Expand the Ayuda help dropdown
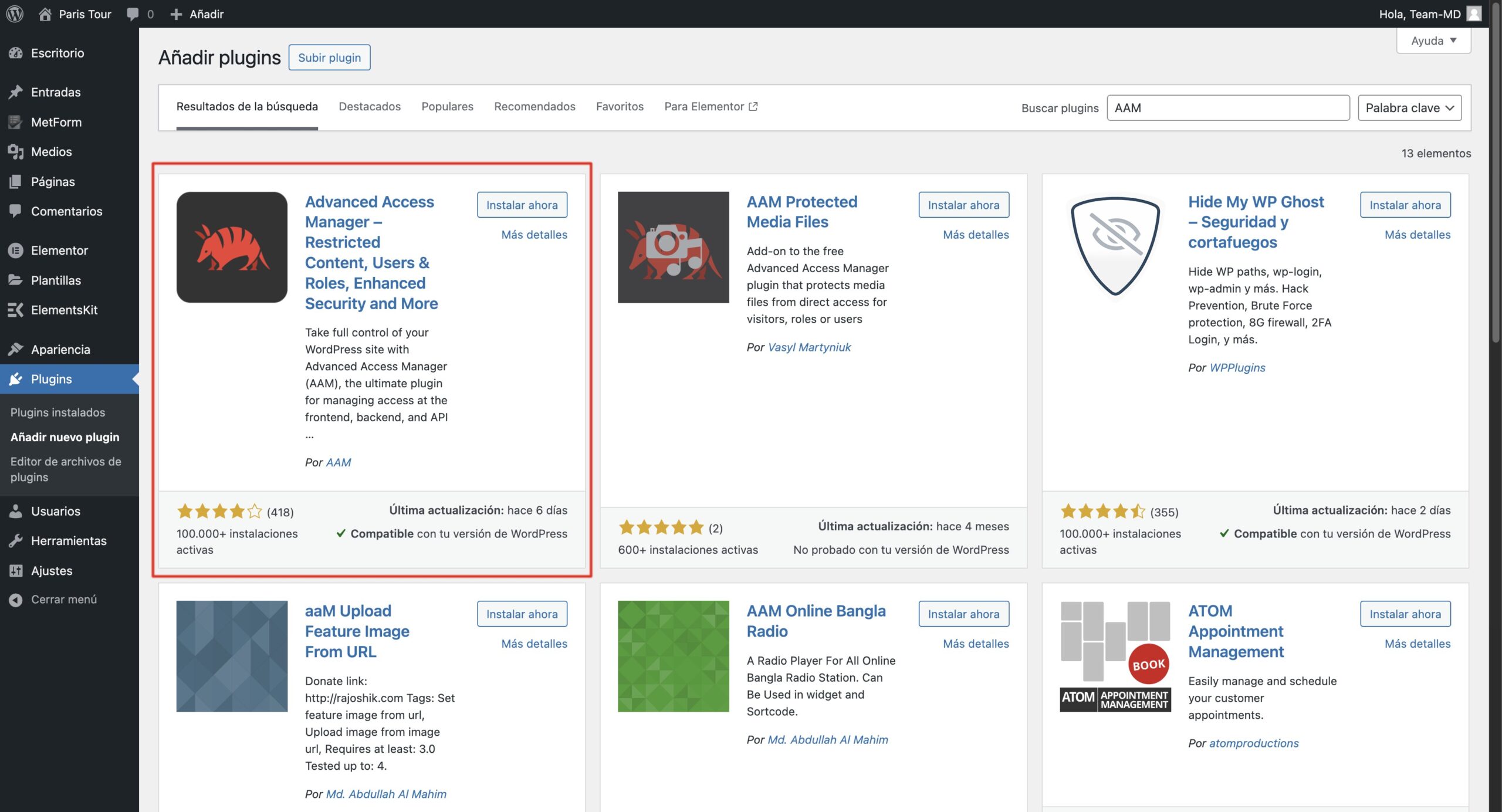 (1433, 40)
